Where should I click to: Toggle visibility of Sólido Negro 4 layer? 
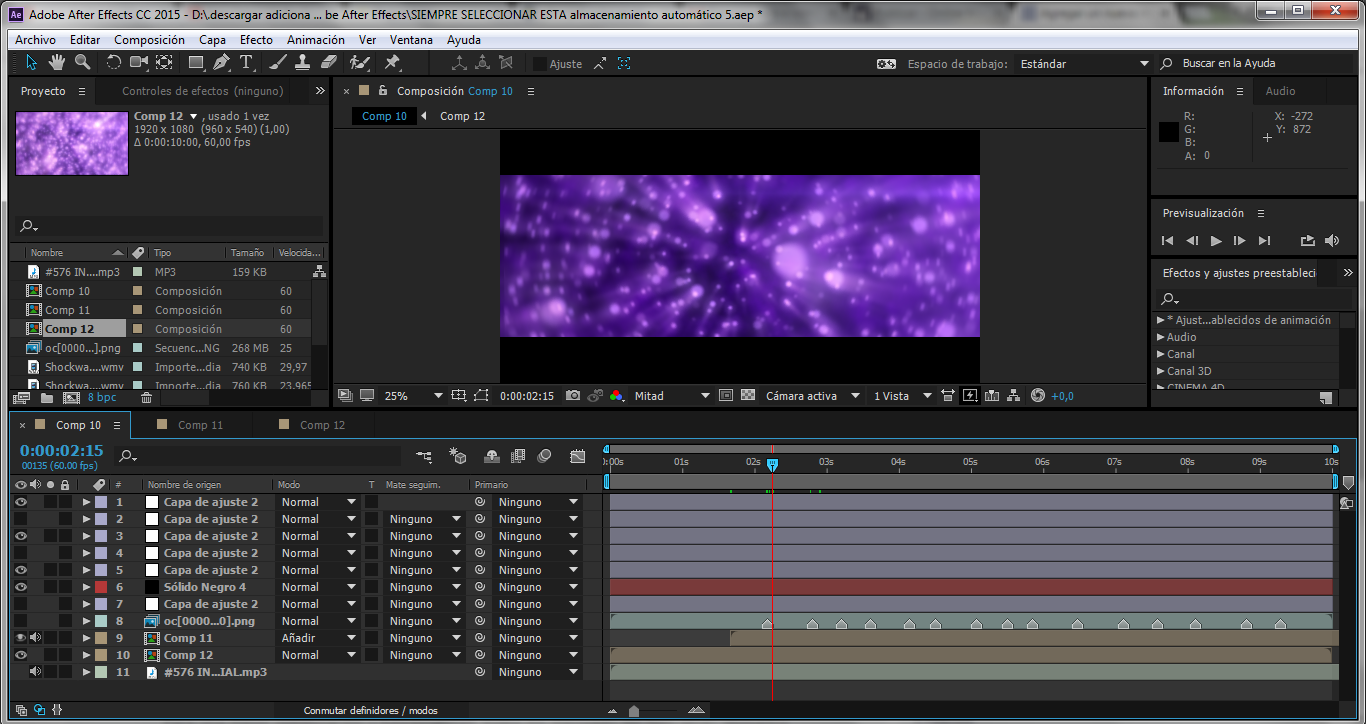[21, 587]
